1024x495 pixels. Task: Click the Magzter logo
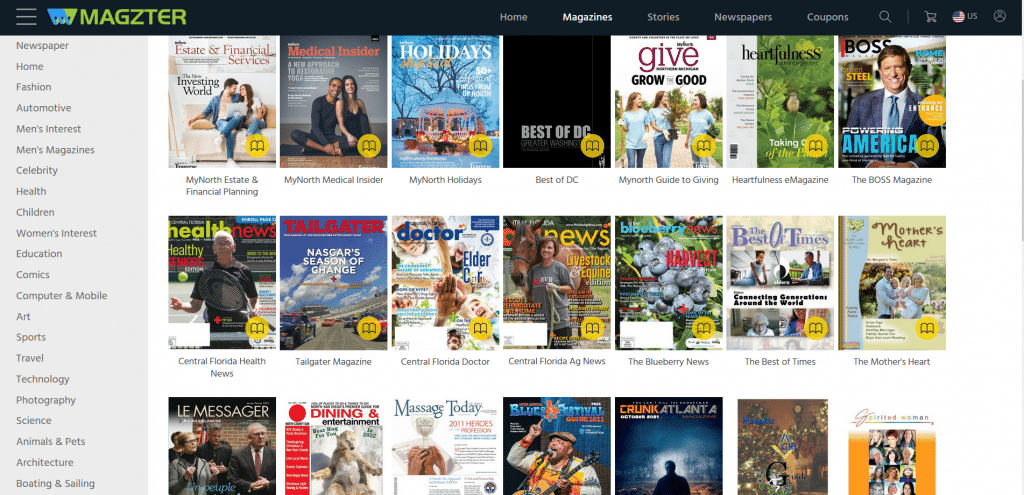tap(116, 17)
